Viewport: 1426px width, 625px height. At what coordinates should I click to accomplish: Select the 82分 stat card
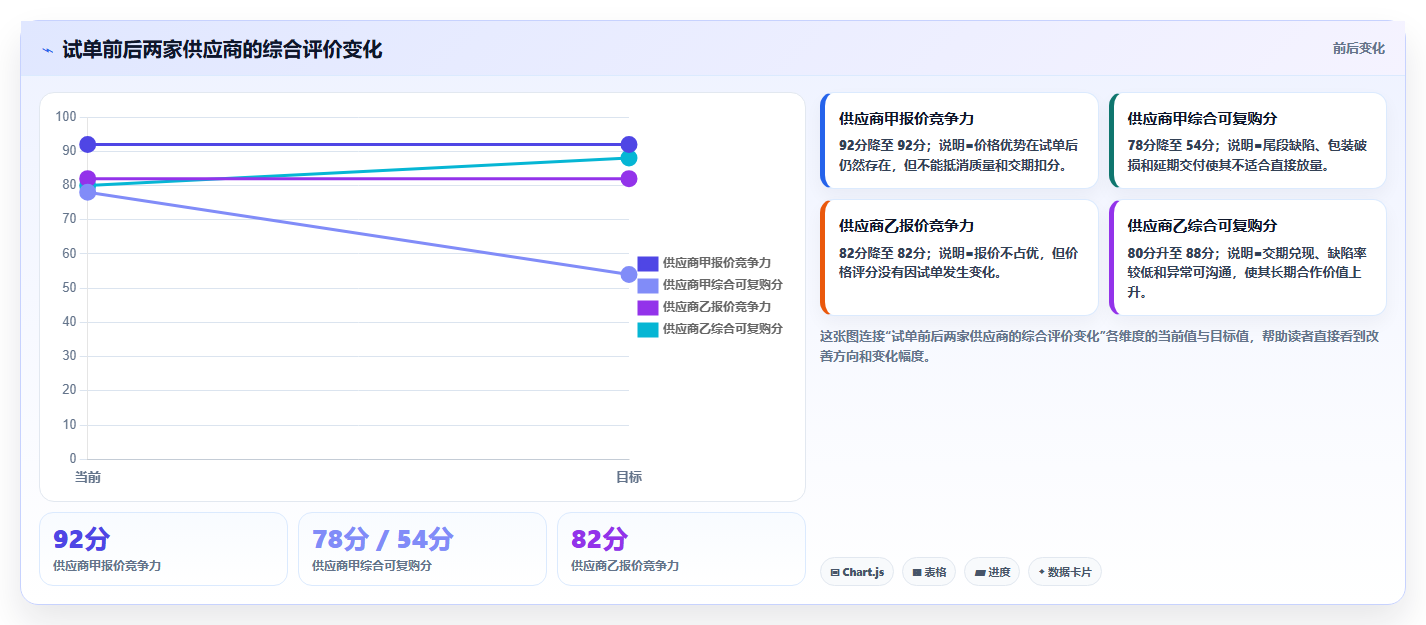(x=681, y=549)
